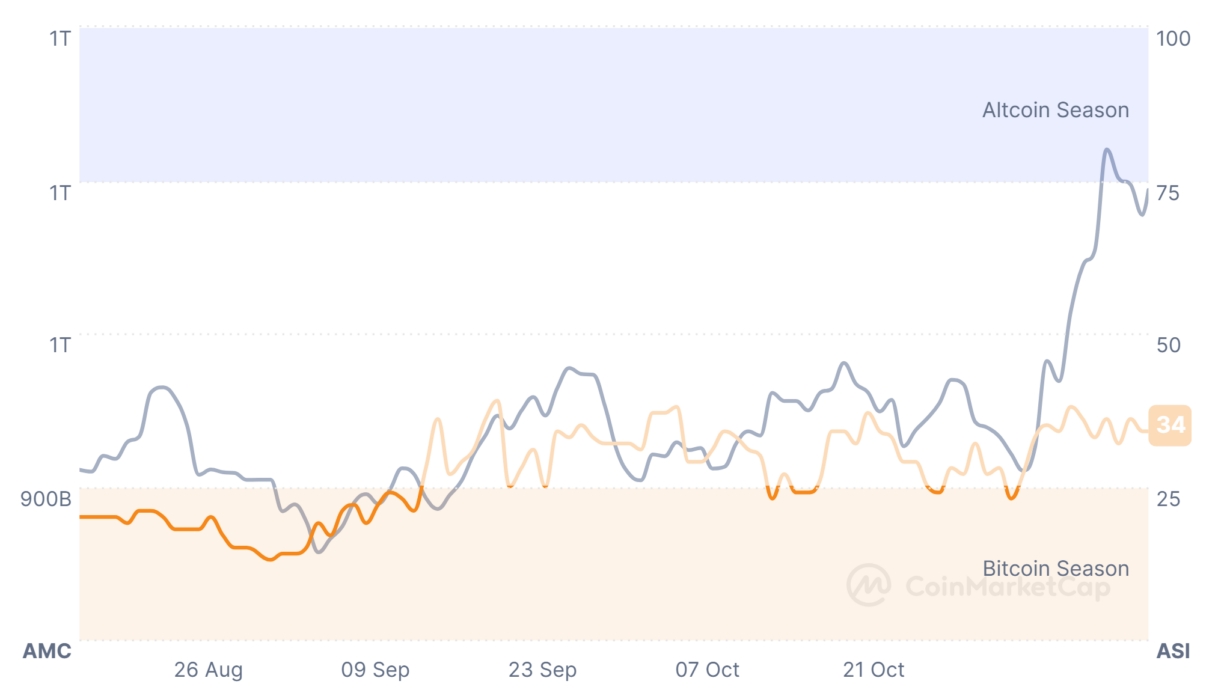
Task: Choose the 21 Oct date marker
Action: (x=874, y=670)
